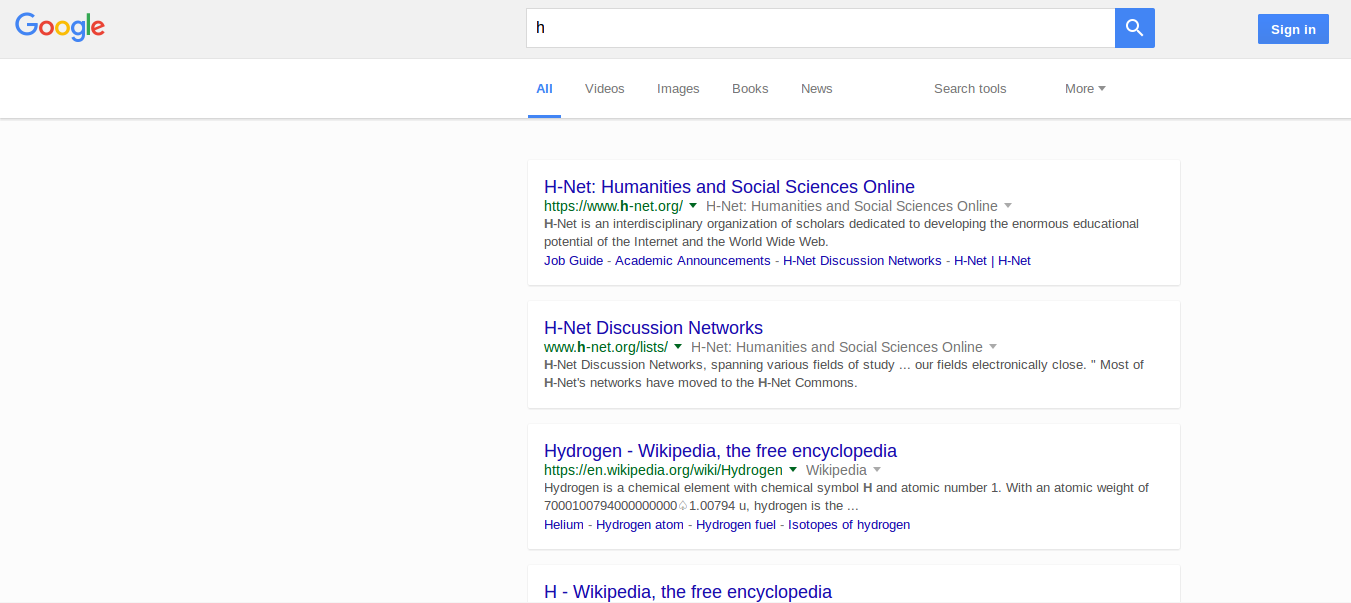Open the News tab
This screenshot has height=603, width=1351.
817,89
